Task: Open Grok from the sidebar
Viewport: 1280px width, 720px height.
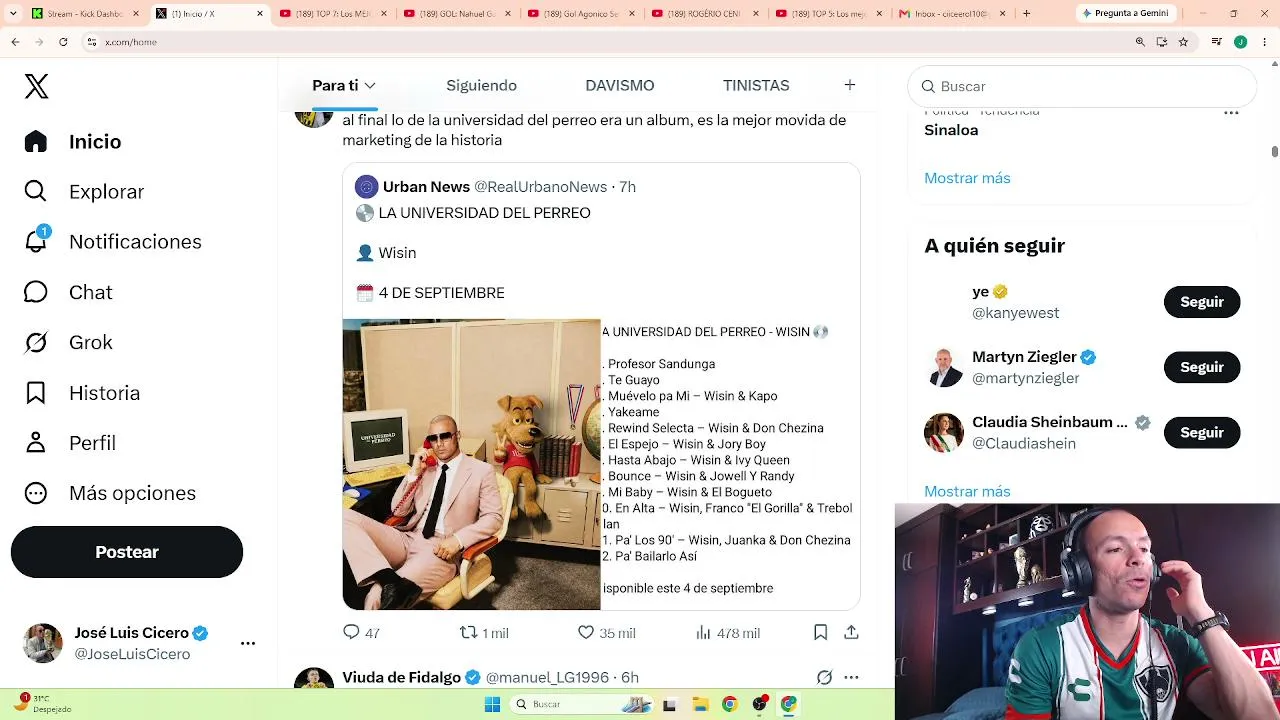Action: coord(68,343)
